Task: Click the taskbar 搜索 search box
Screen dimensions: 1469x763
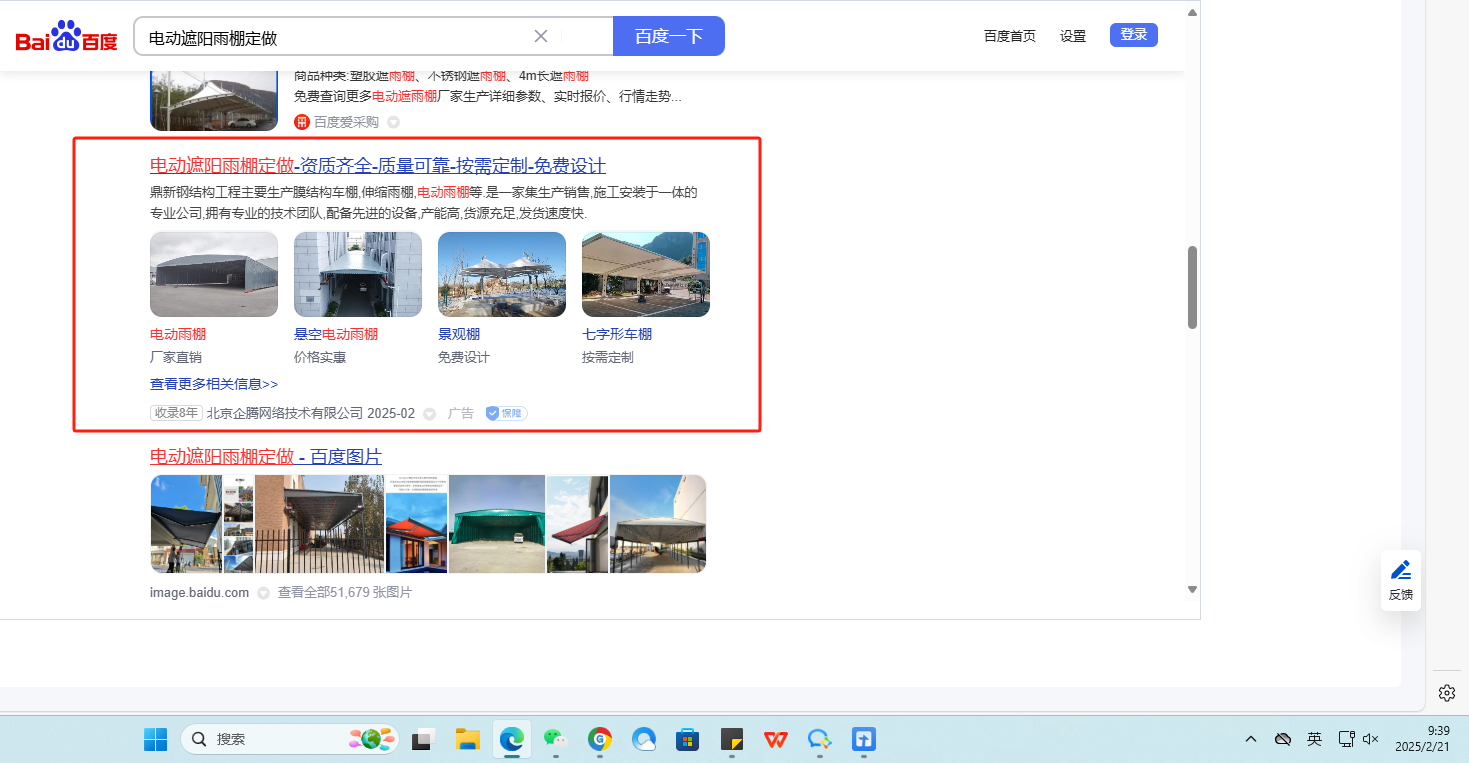Action: (x=290, y=739)
